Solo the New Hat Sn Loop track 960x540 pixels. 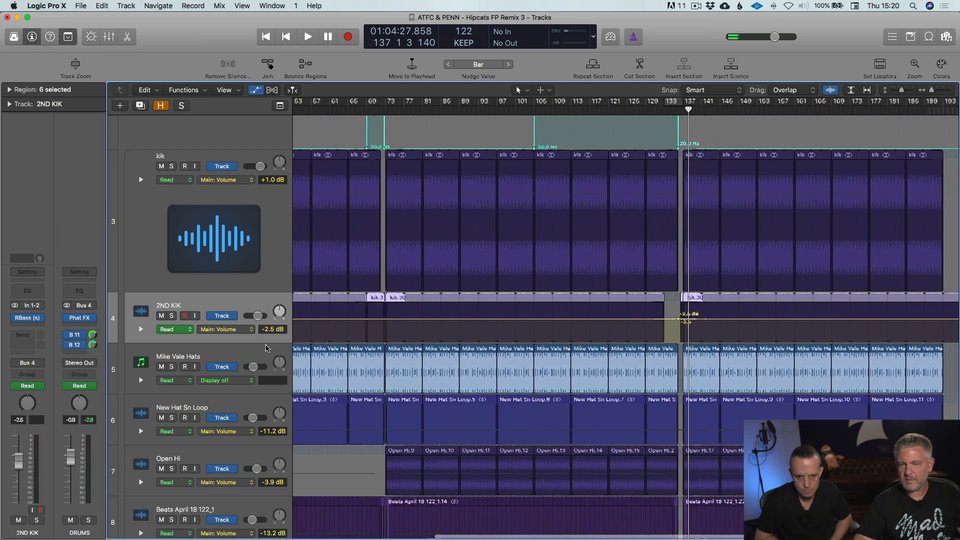[171, 418]
